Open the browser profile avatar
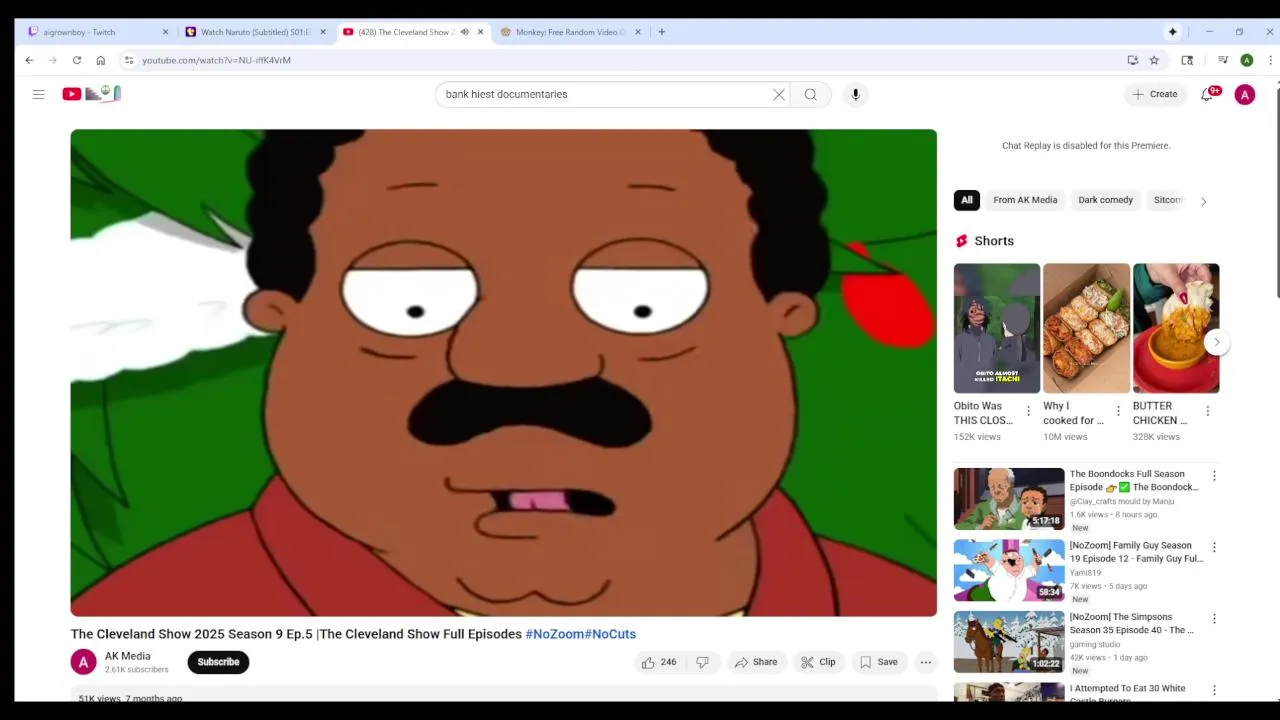This screenshot has width=1280, height=720. coord(1246,60)
